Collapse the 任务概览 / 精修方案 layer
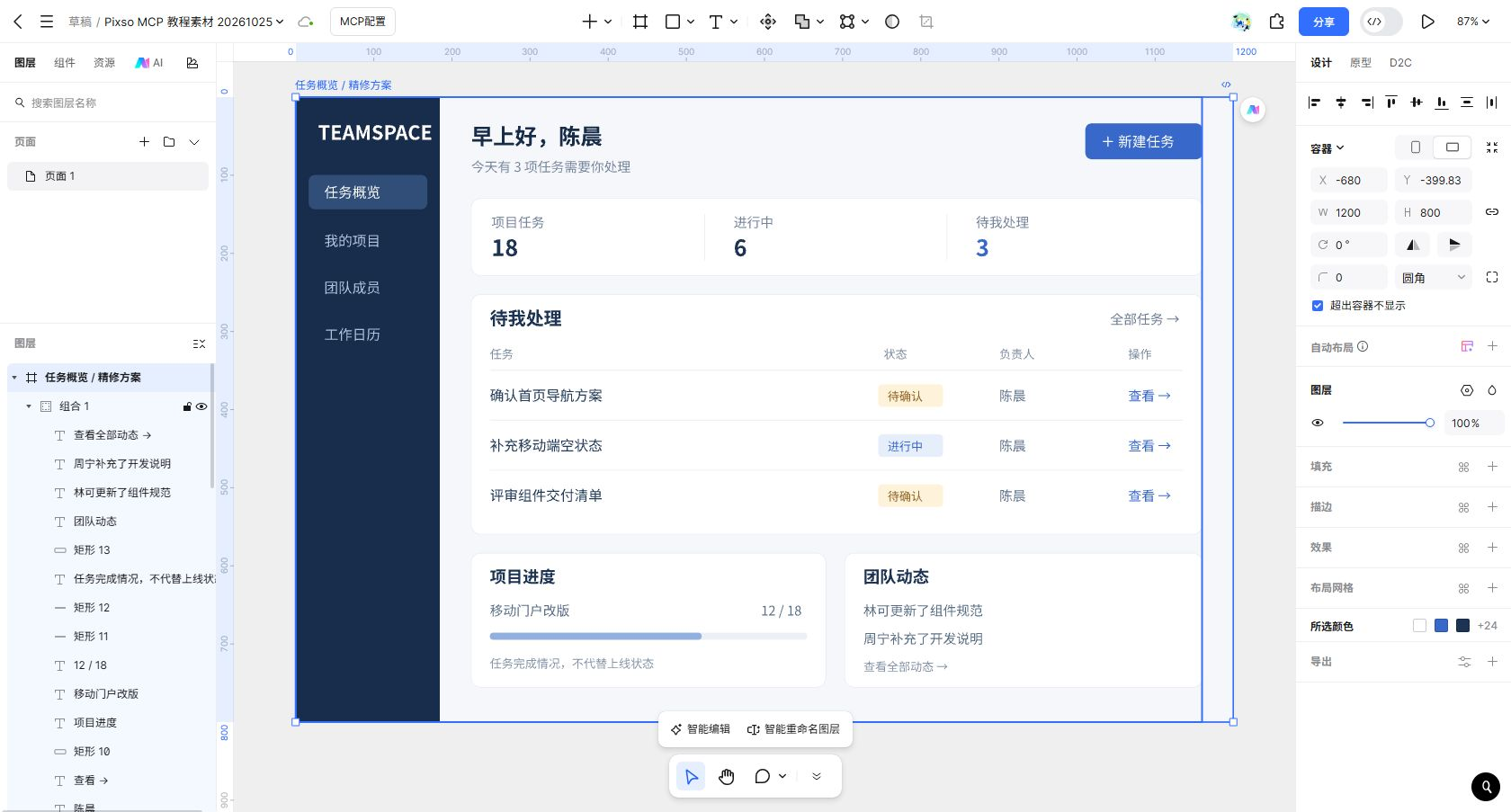Image resolution: width=1511 pixels, height=812 pixels. 14,378
